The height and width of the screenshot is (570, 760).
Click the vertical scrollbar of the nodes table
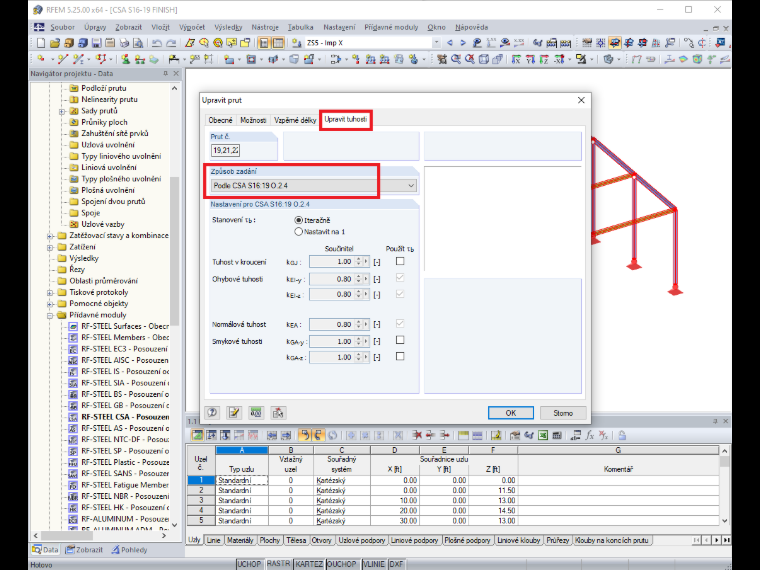pos(725,461)
